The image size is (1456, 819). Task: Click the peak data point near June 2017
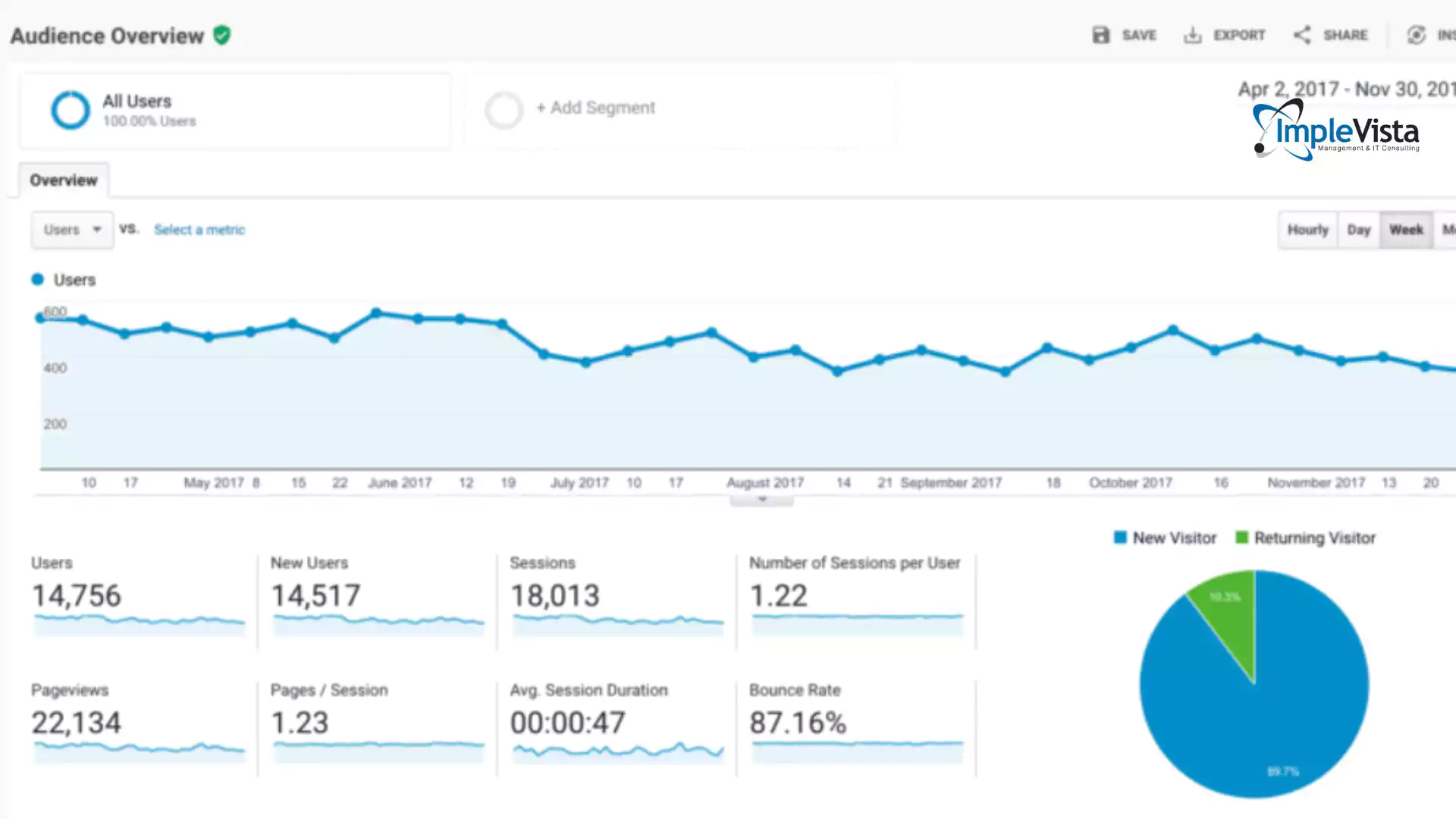[x=376, y=312]
